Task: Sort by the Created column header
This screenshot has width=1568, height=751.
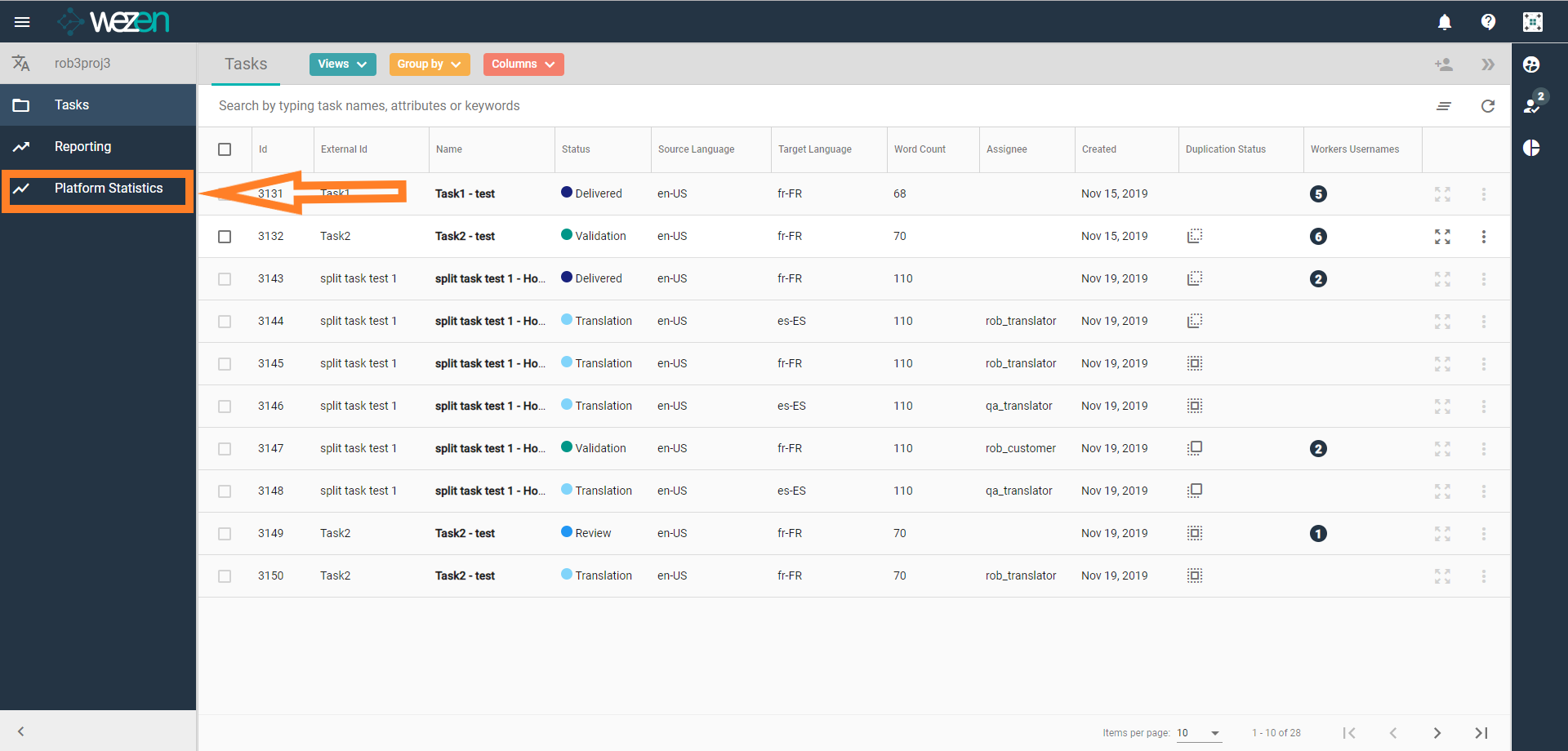Action: pos(1098,149)
